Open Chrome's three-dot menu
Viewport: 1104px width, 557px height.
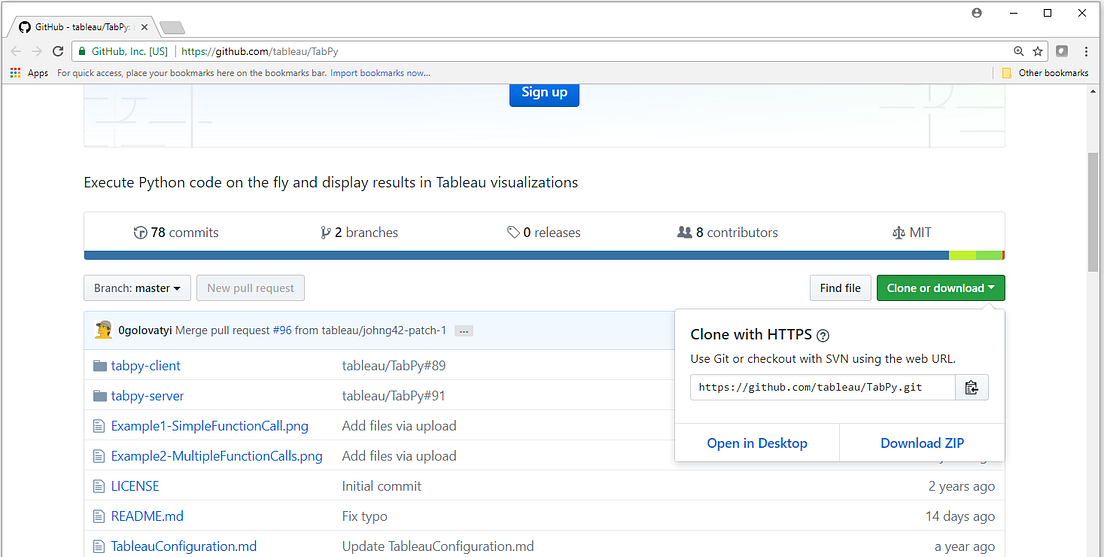(x=1087, y=51)
